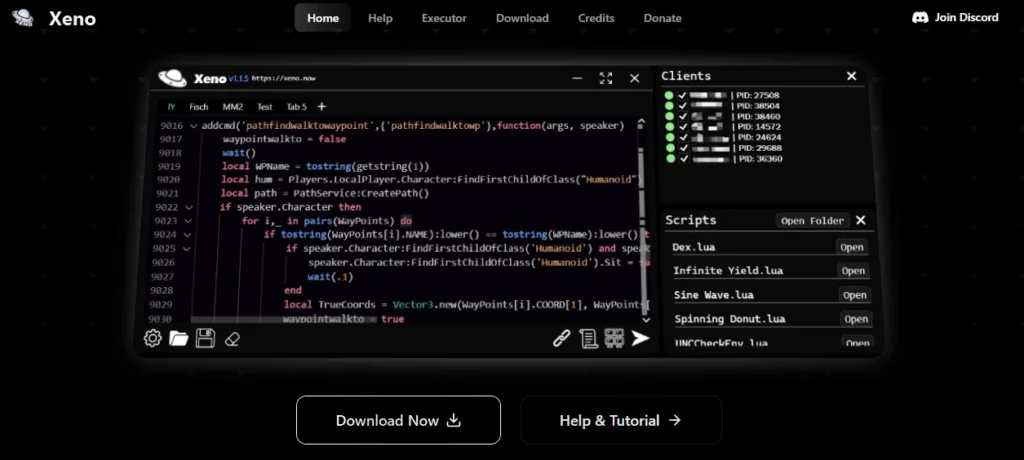Image resolution: width=1024 pixels, height=460 pixels.
Task: Switch to the IY editor tab
Action: tap(172, 107)
